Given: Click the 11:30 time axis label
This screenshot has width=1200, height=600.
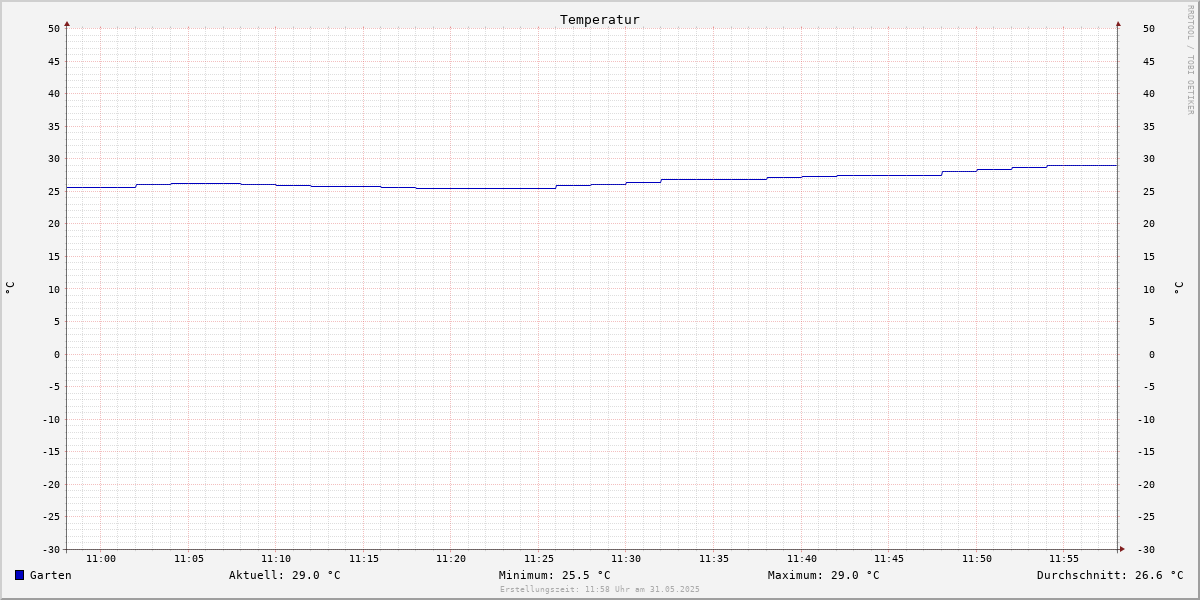Looking at the screenshot, I should click(x=626, y=559).
